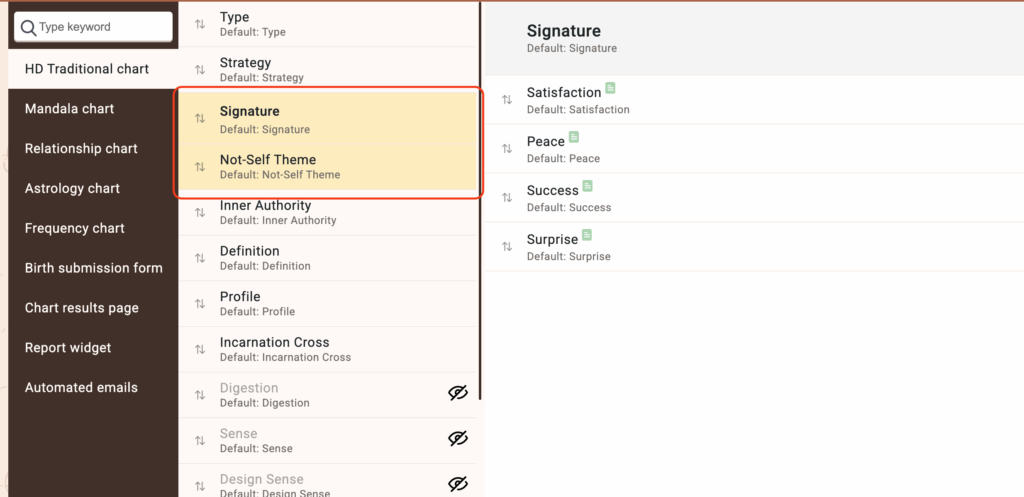1024x497 pixels.
Task: Click the sort arrows beside Inner Authority
Action: pyautogui.click(x=200, y=212)
